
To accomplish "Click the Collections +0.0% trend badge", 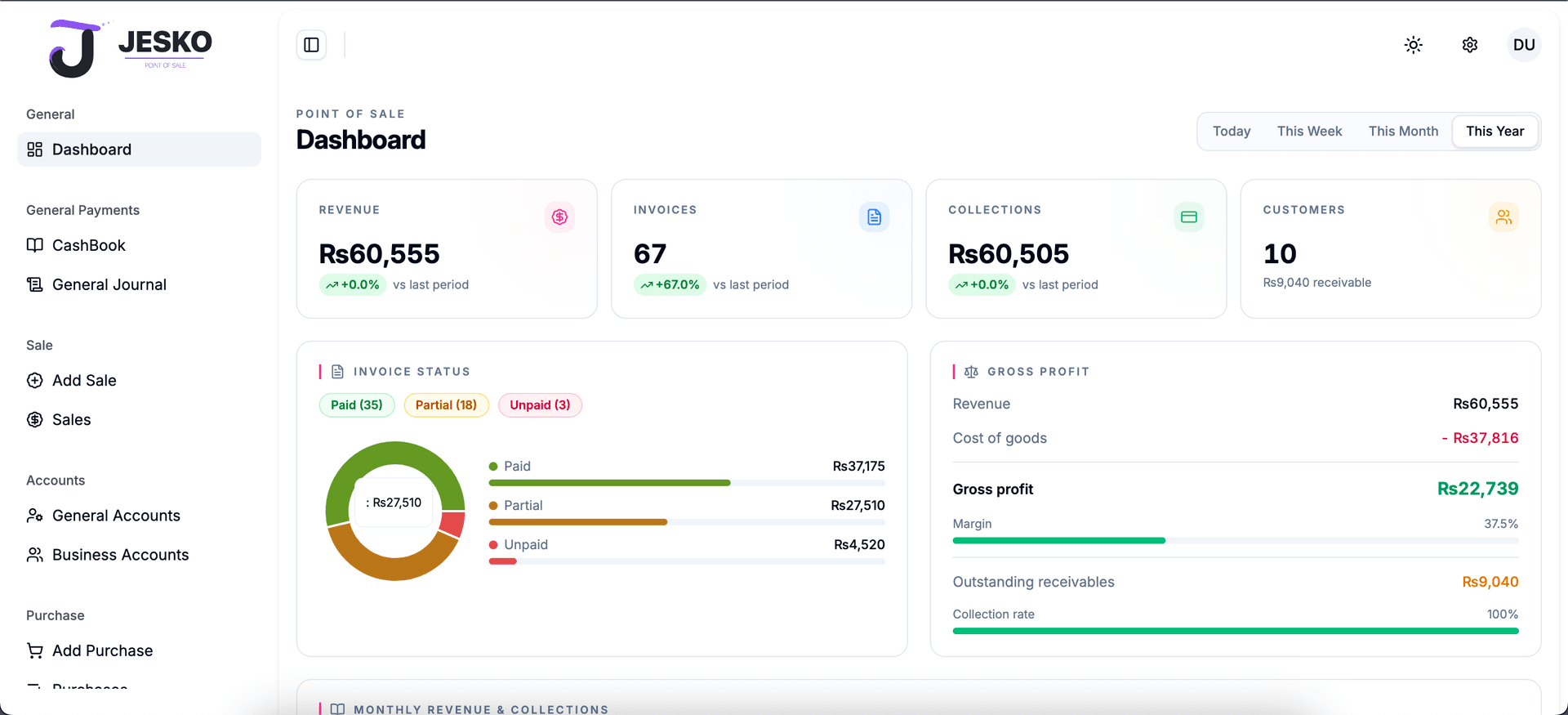I will (x=982, y=284).
